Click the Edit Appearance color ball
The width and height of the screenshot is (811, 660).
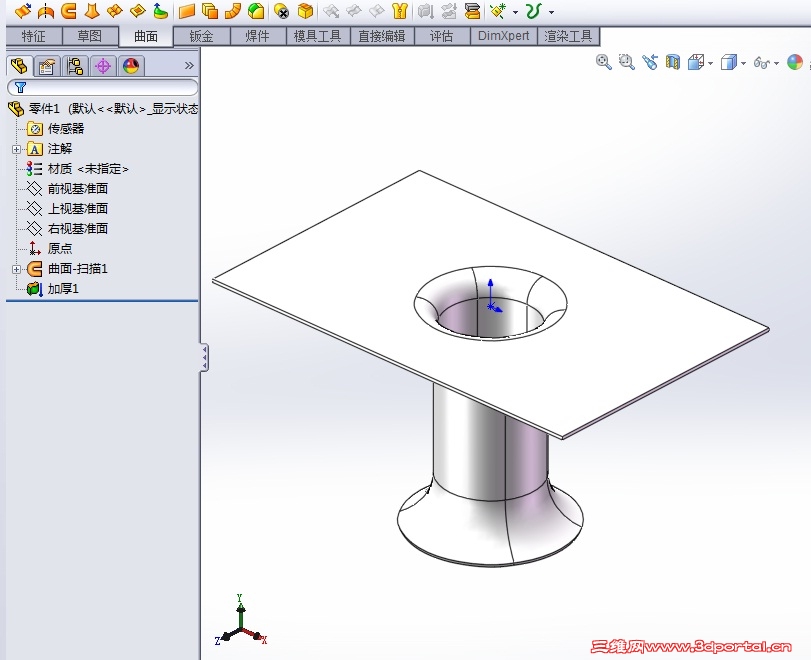pos(795,62)
